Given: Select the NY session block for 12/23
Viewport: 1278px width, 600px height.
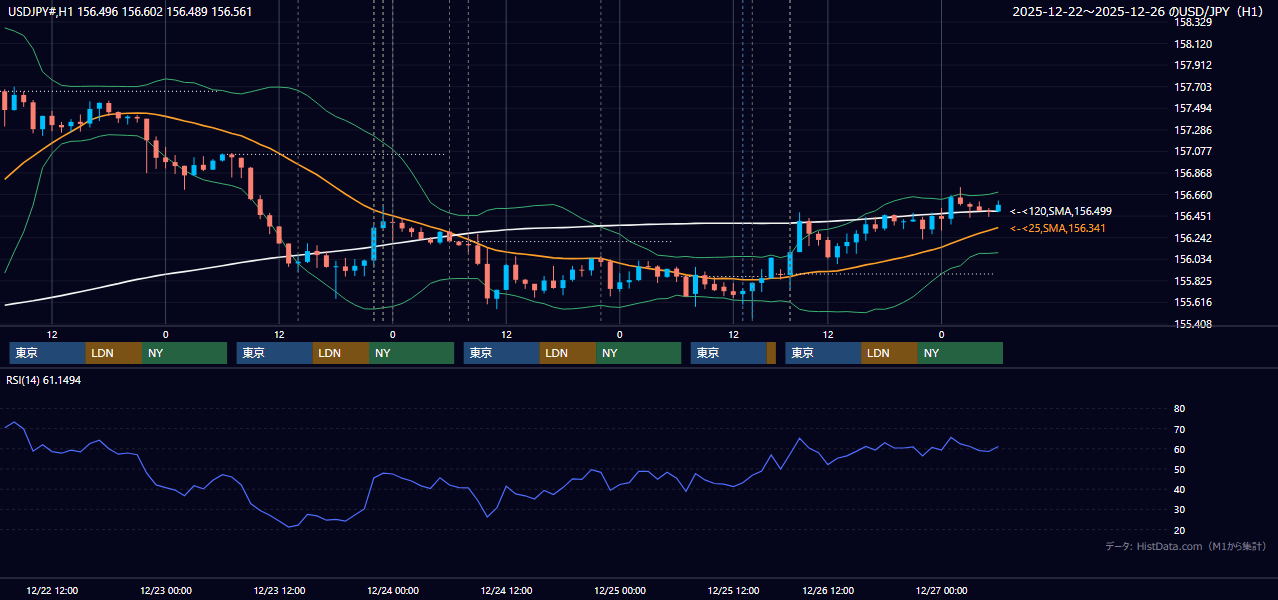Looking at the screenshot, I should (x=411, y=353).
